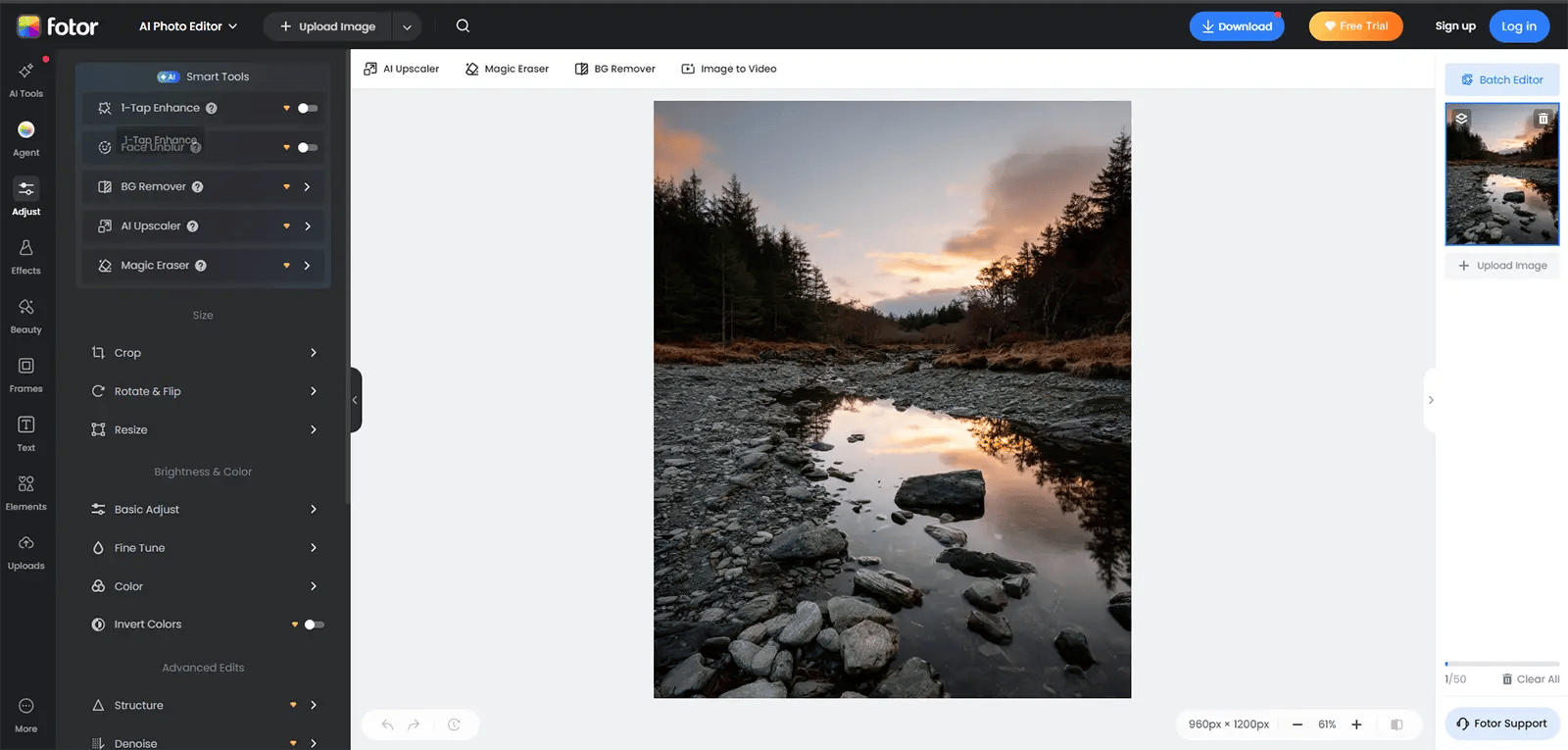
Task: Open Fotor Support chat
Action: 1501,724
